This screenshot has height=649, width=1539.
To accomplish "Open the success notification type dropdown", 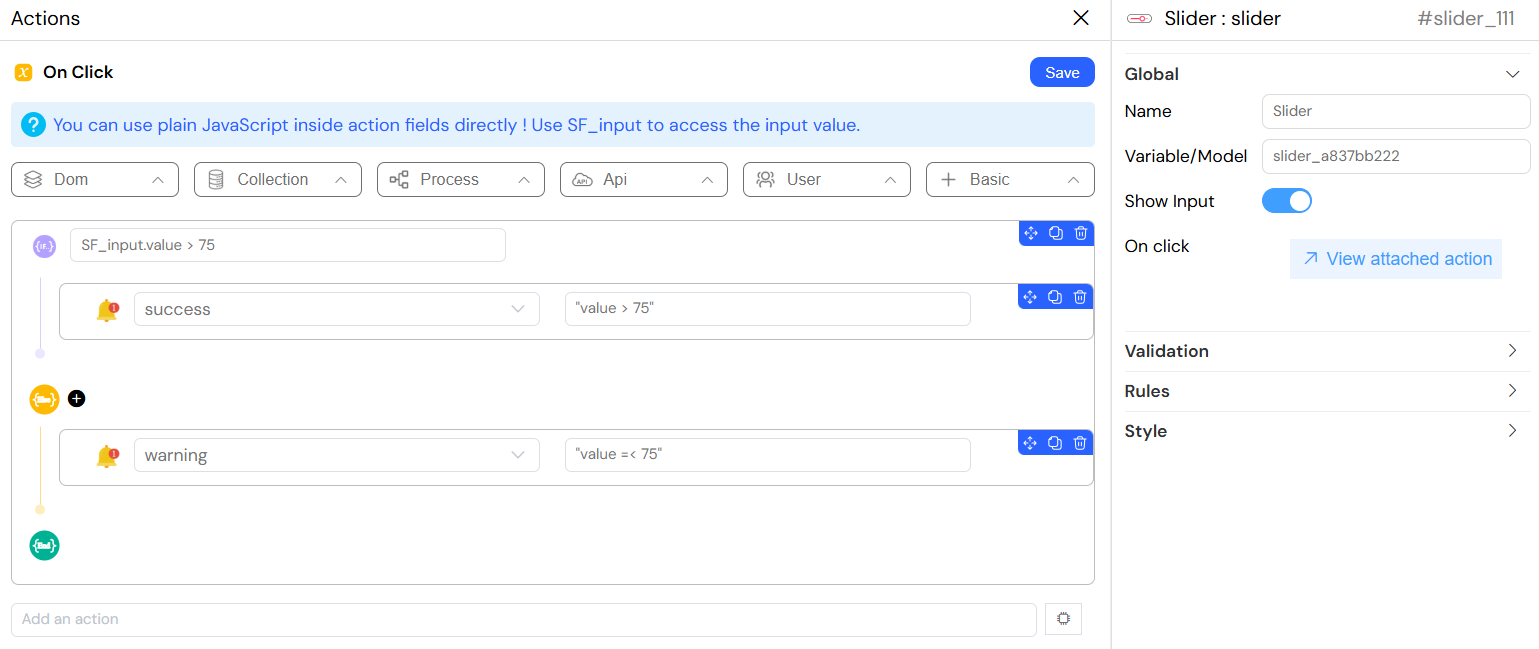I will [x=336, y=309].
